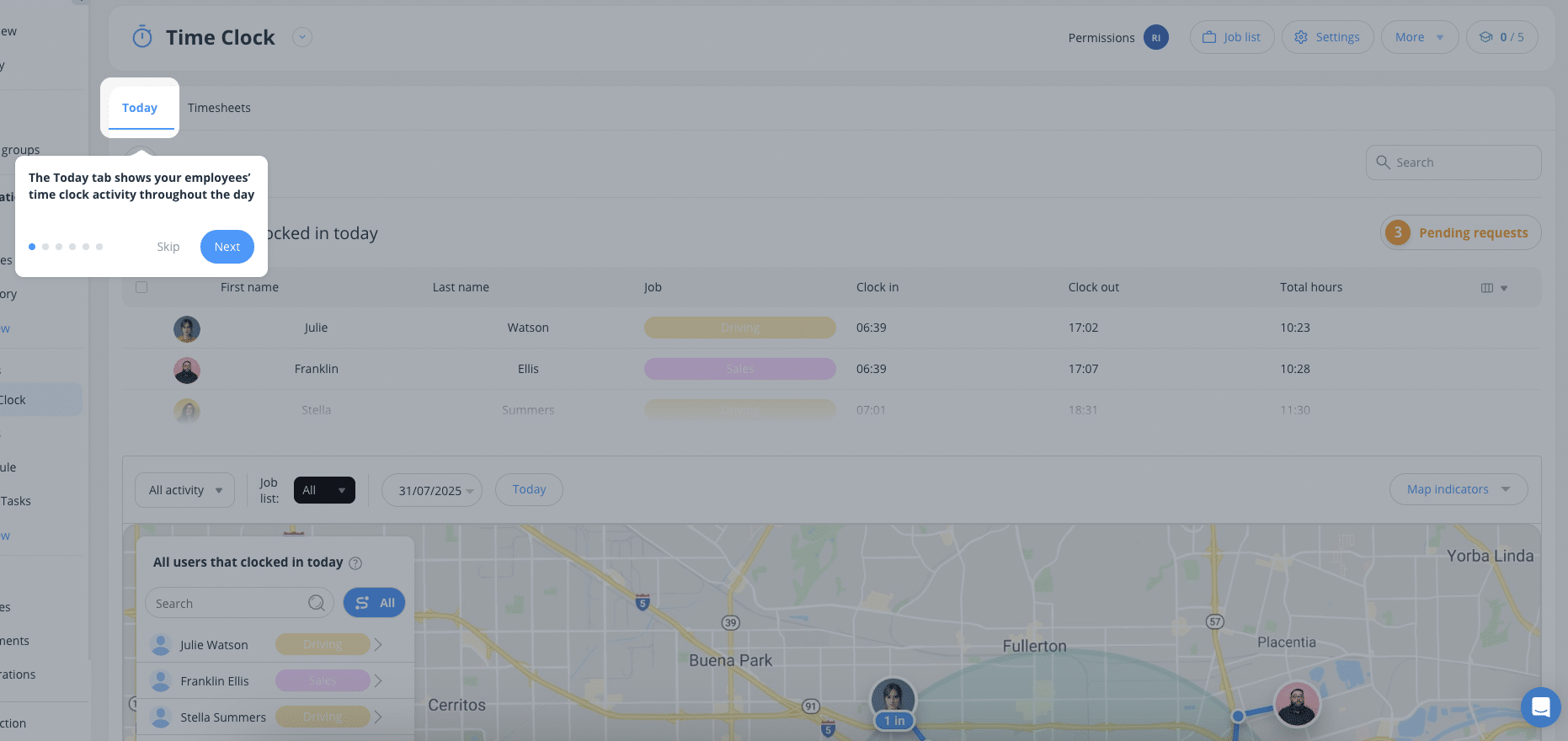Open the 31/07/2025 date picker
The image size is (1568, 741).
click(432, 490)
